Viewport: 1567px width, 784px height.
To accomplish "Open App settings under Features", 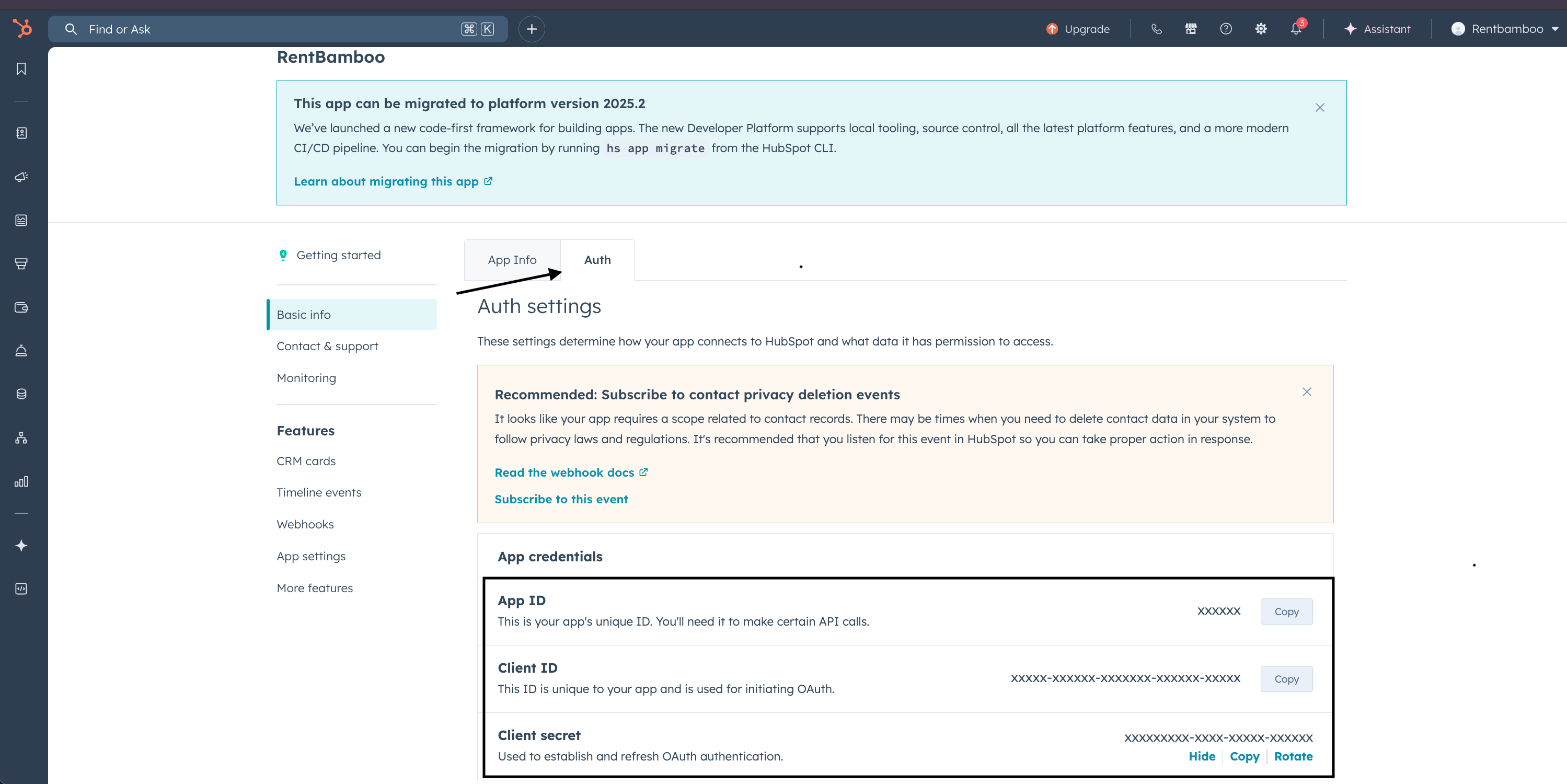I will (x=311, y=557).
